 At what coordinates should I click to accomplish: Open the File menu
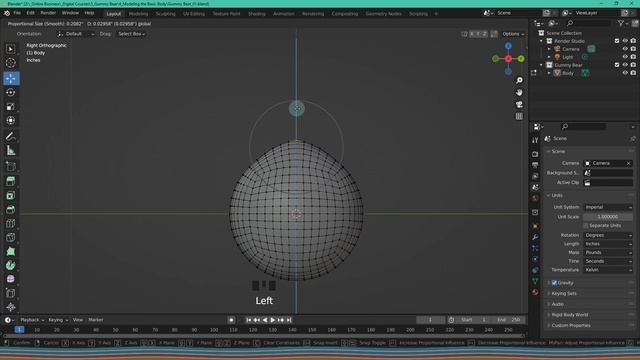pos(17,13)
